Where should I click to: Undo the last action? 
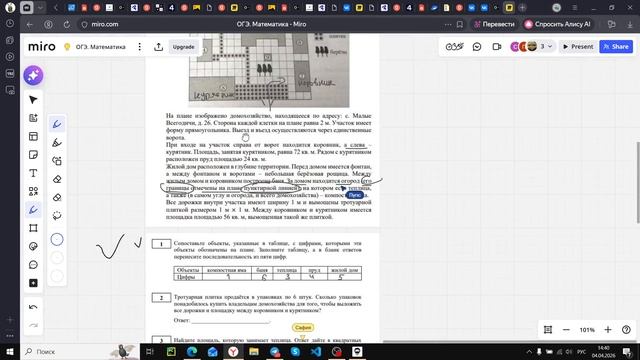[x=33, y=307]
